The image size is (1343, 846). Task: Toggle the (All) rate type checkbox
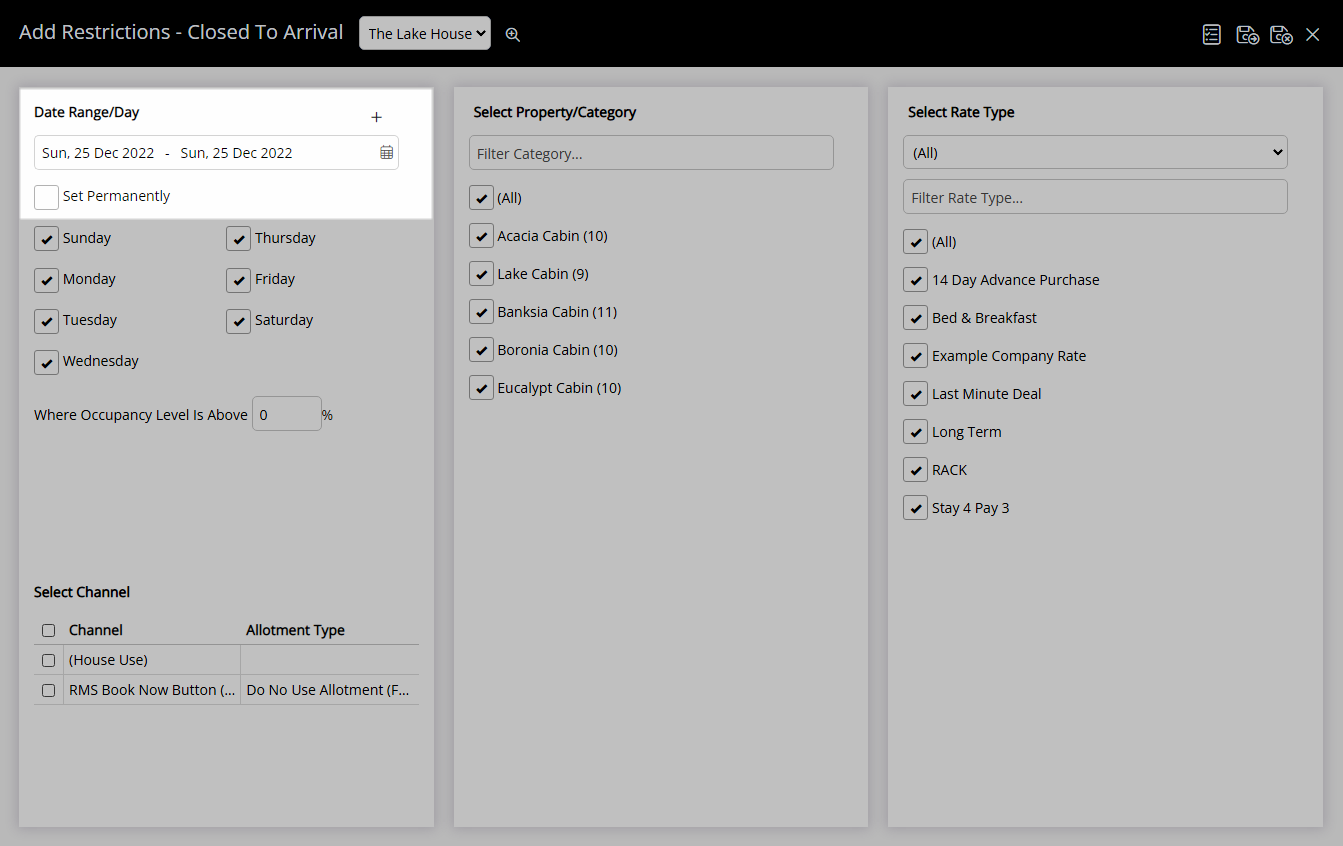coord(915,242)
